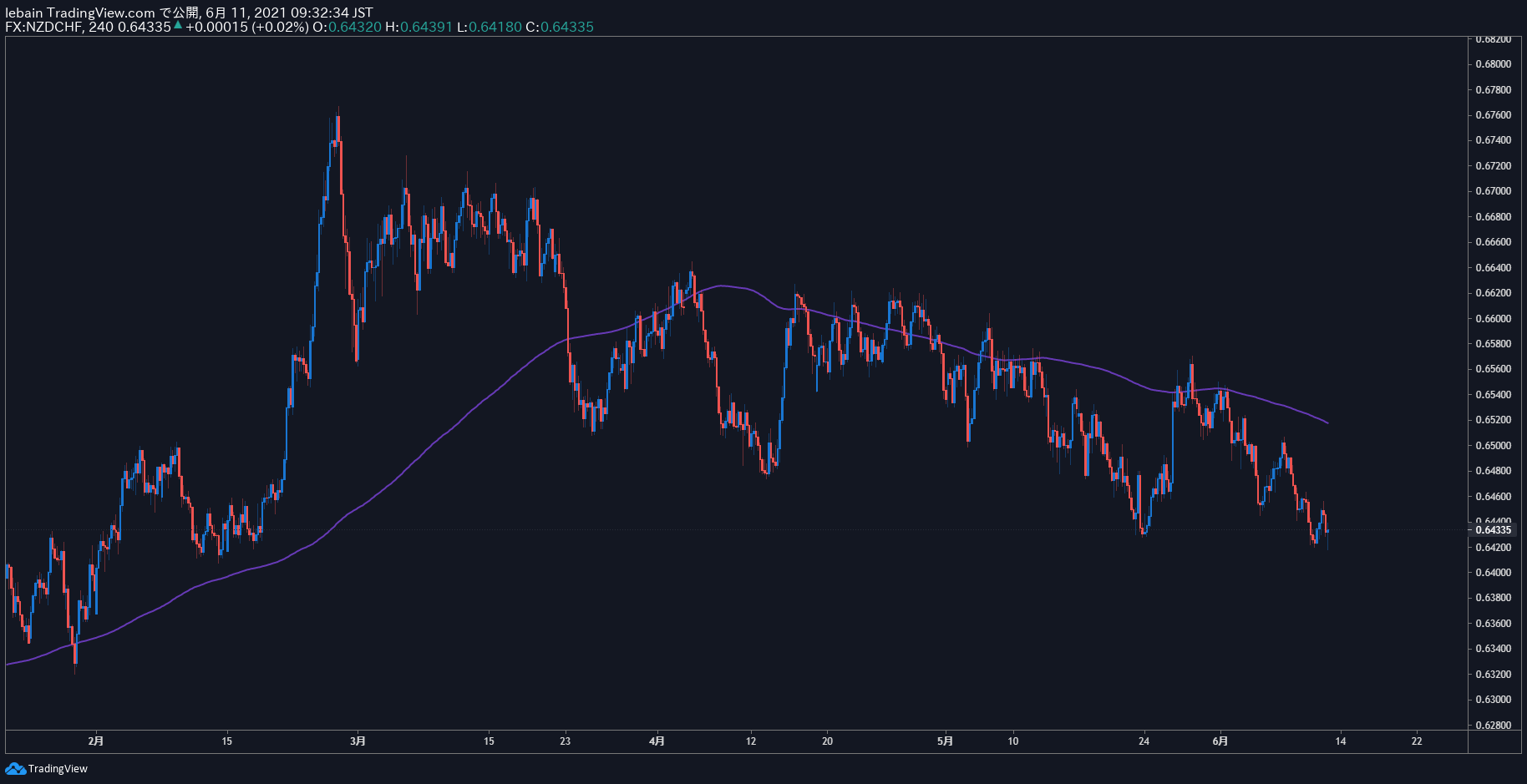The image size is (1527, 784).
Task: Click the 0.64335 current price tag
Action: coord(1493,530)
